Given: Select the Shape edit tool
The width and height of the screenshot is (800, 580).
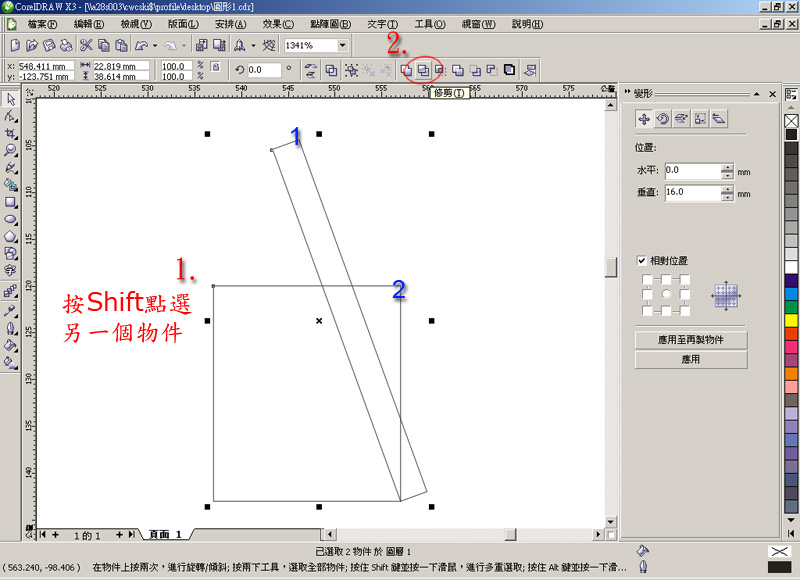Looking at the screenshot, I should [11, 116].
